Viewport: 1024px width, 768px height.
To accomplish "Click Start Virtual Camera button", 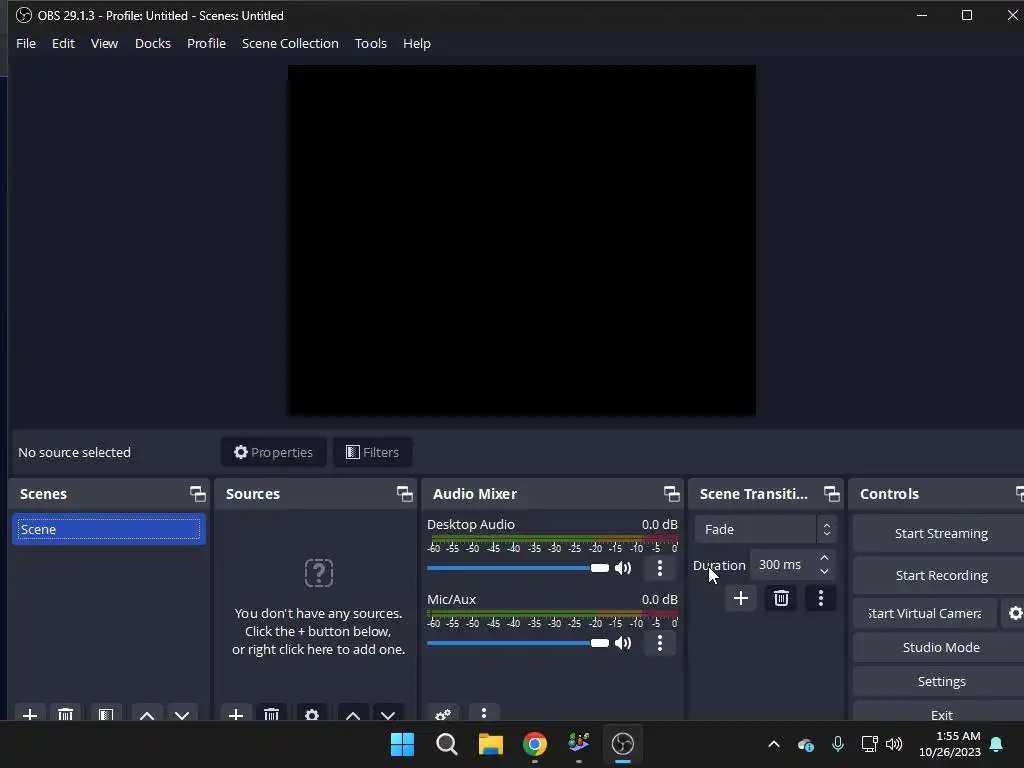I will point(925,613).
